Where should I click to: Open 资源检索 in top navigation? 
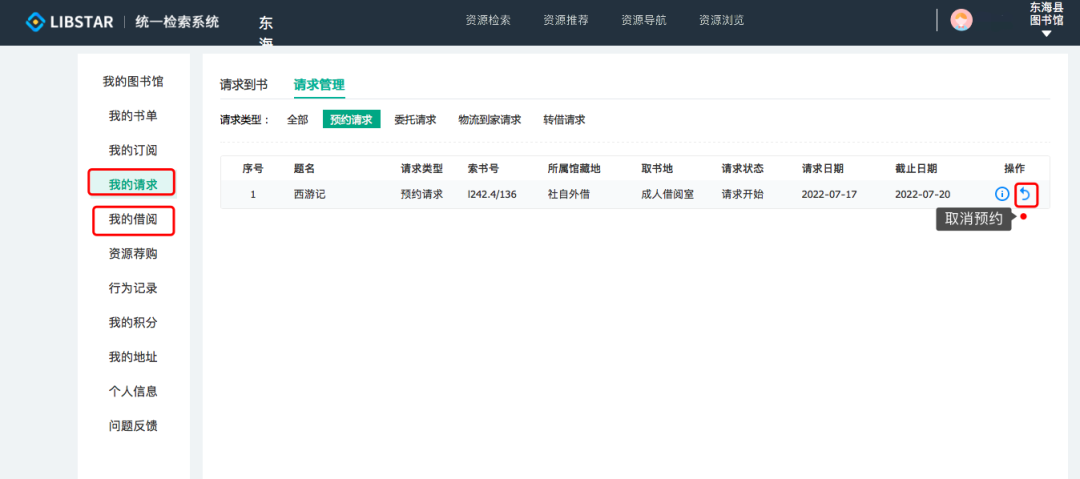pyautogui.click(x=488, y=20)
